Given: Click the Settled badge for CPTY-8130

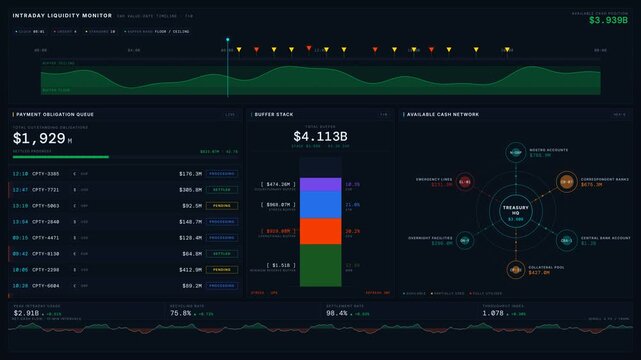Looking at the screenshot, I should coord(222,254).
